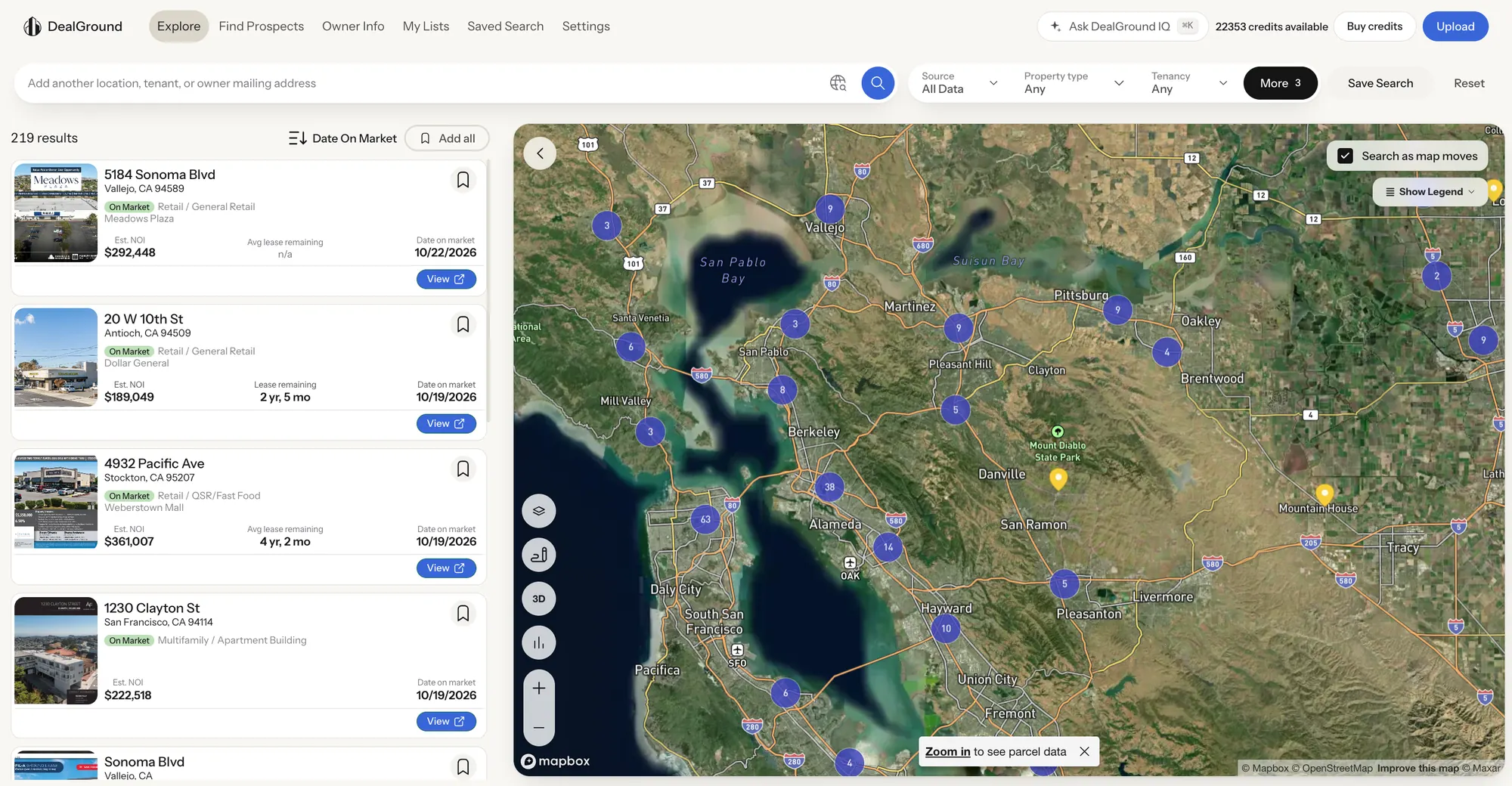Click the mapbox logo
Viewport: 1512px width, 786px height.
556,761
